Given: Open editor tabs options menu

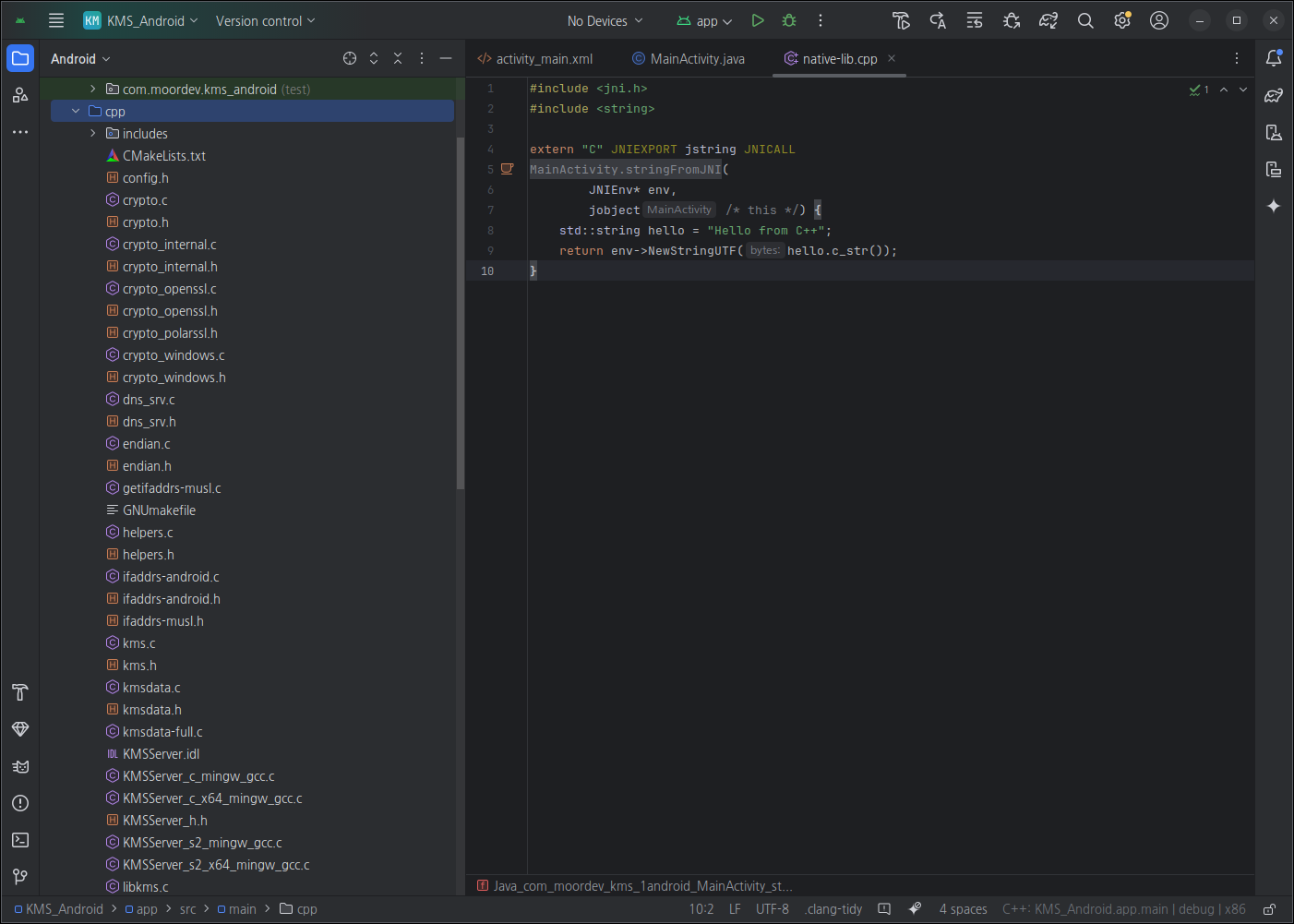Looking at the screenshot, I should coord(1237,58).
